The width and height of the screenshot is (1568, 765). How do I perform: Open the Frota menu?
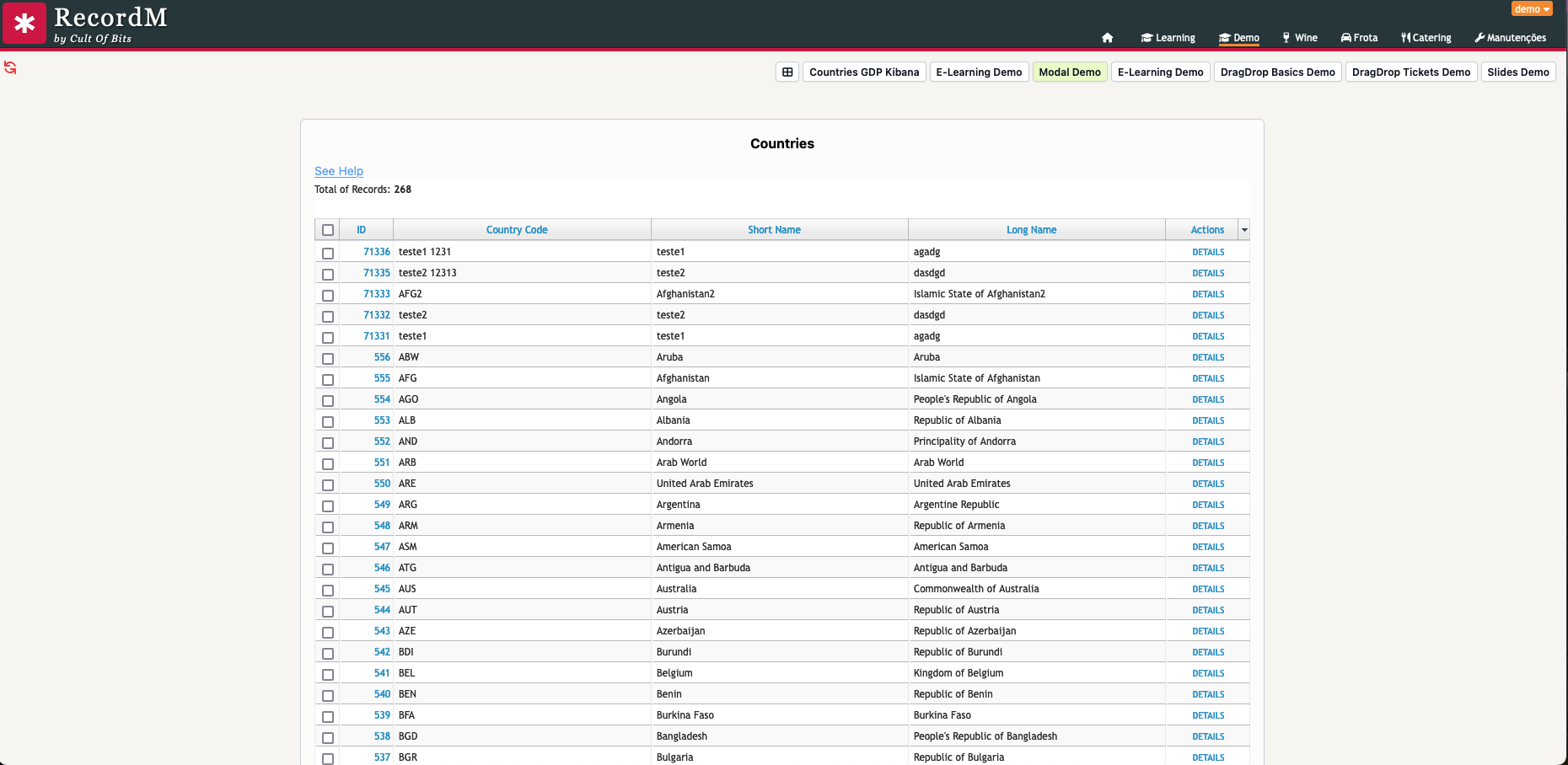click(x=1359, y=38)
